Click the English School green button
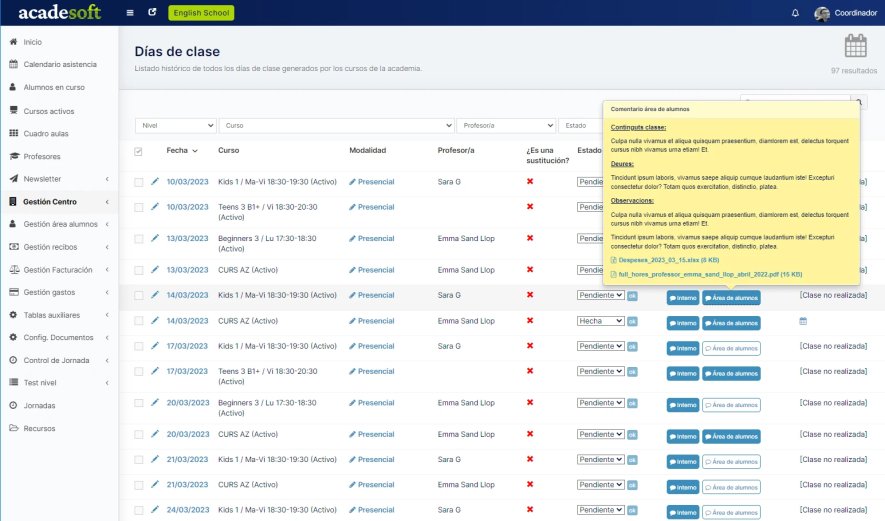 201,12
